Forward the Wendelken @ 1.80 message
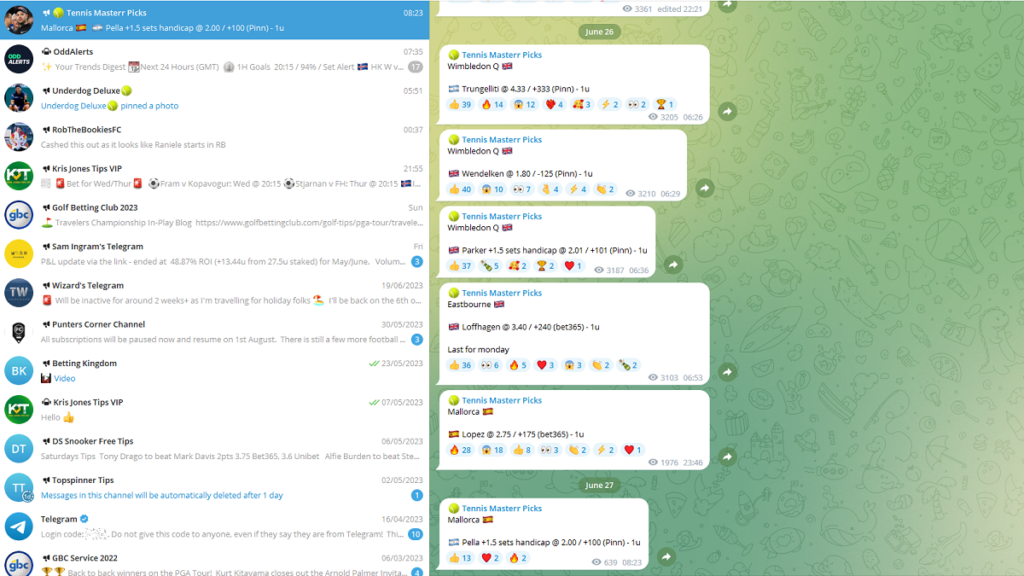 [x=705, y=189]
